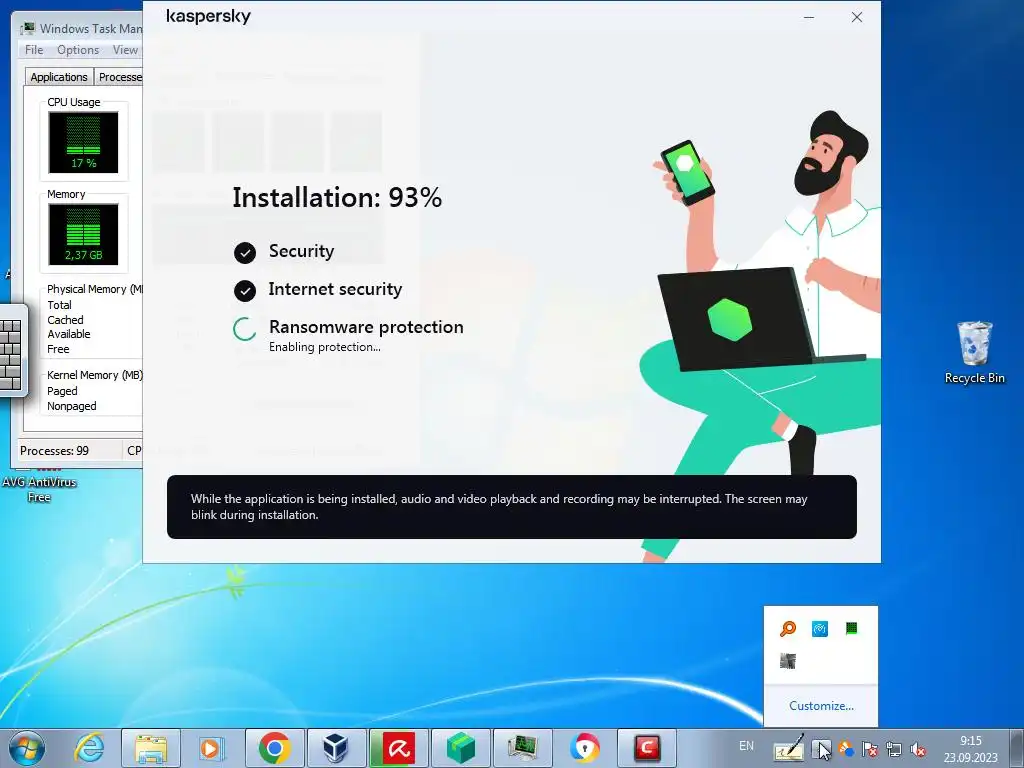Switch to Processes tab in Task Manager
Image resolution: width=1024 pixels, height=768 pixels.
coord(120,77)
